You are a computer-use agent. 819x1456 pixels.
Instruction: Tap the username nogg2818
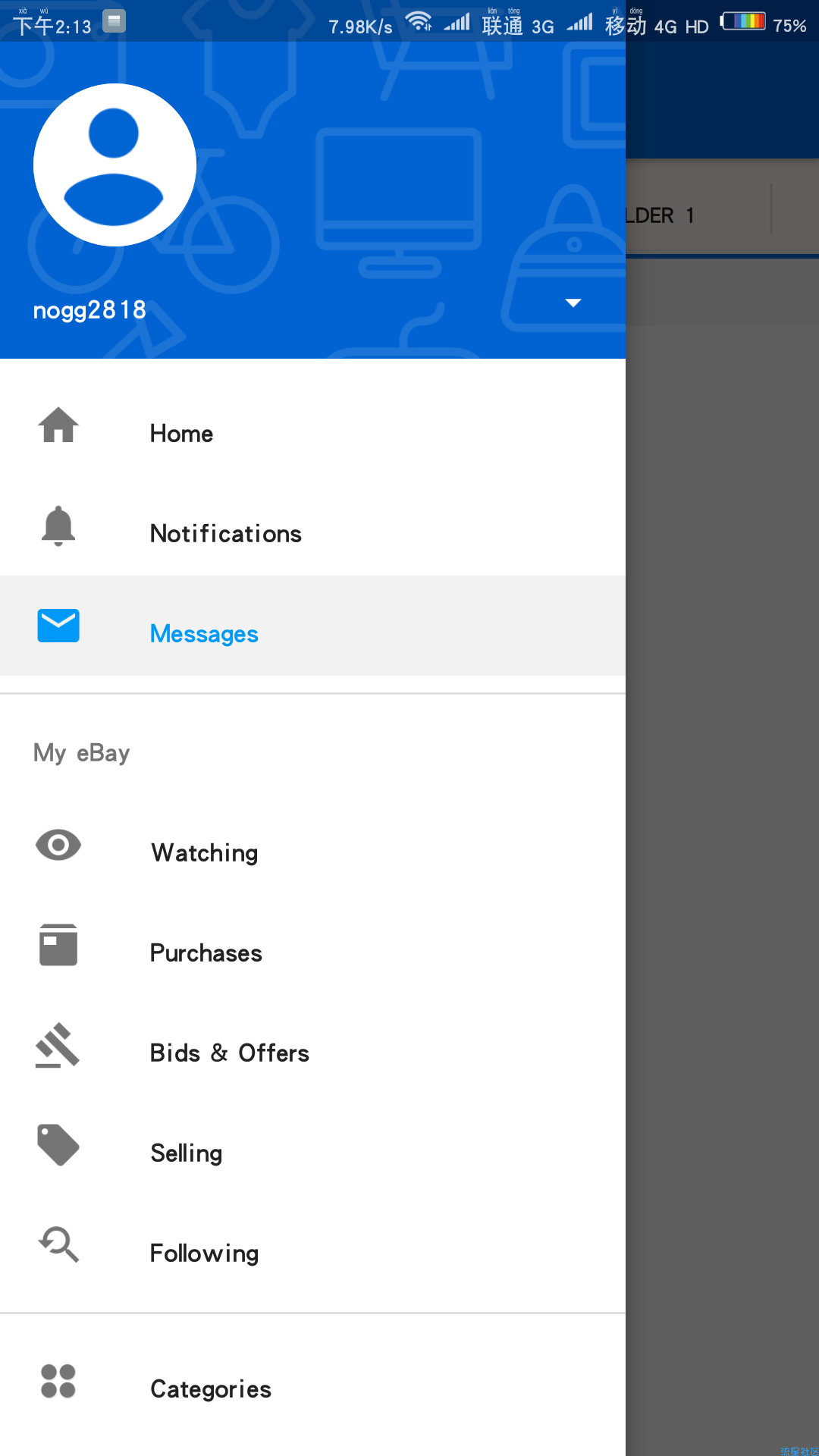[89, 310]
